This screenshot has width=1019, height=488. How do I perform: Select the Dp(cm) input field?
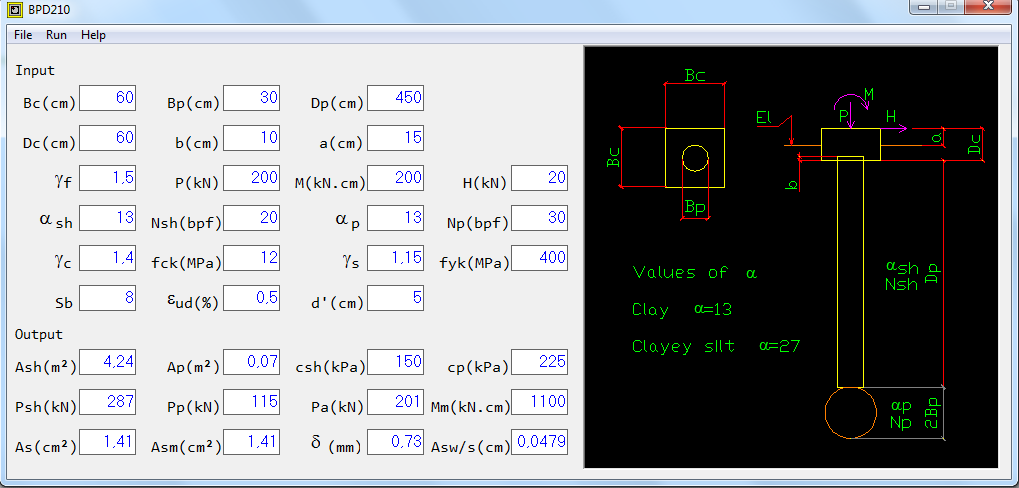click(x=395, y=99)
